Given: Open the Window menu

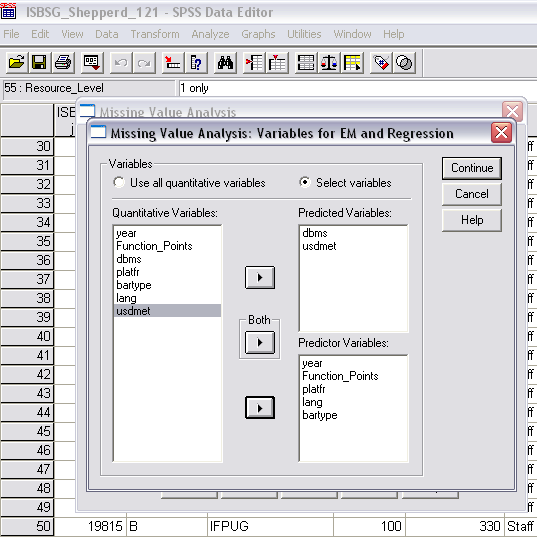Looking at the screenshot, I should [x=352, y=34].
